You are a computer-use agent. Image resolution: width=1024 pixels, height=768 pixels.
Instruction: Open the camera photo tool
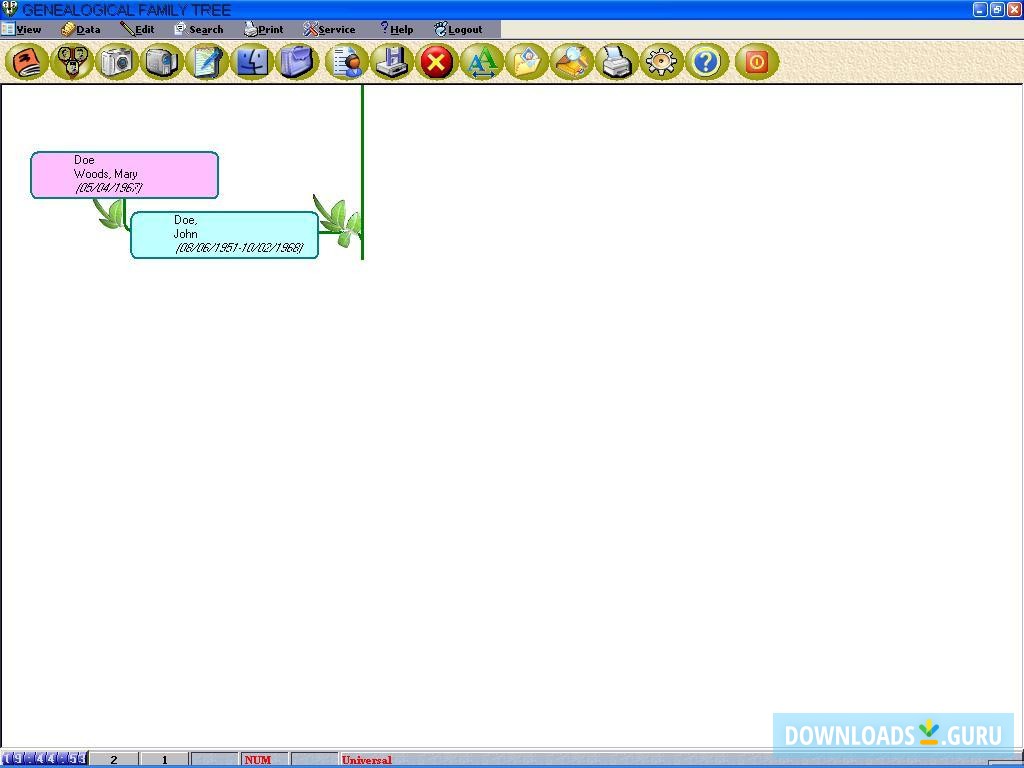click(117, 62)
